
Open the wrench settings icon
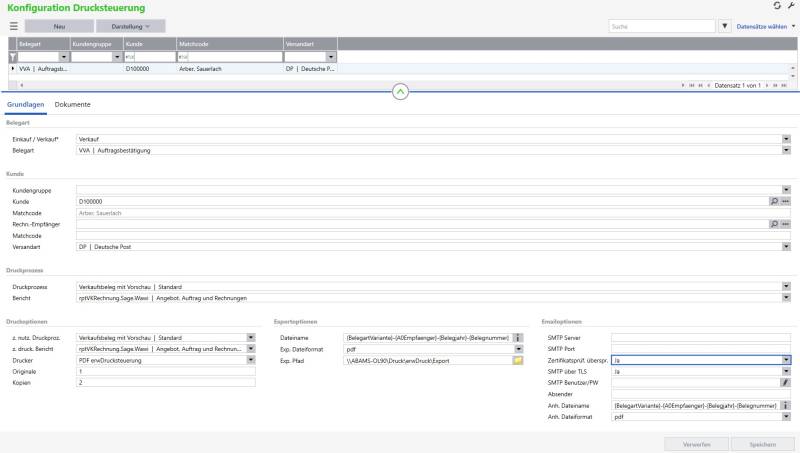tap(790, 6)
